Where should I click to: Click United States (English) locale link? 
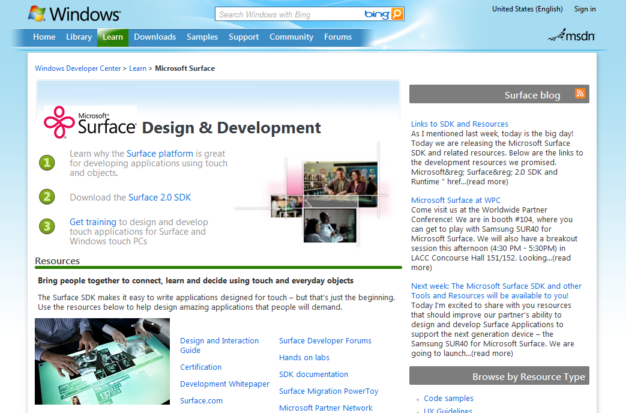pos(527,9)
